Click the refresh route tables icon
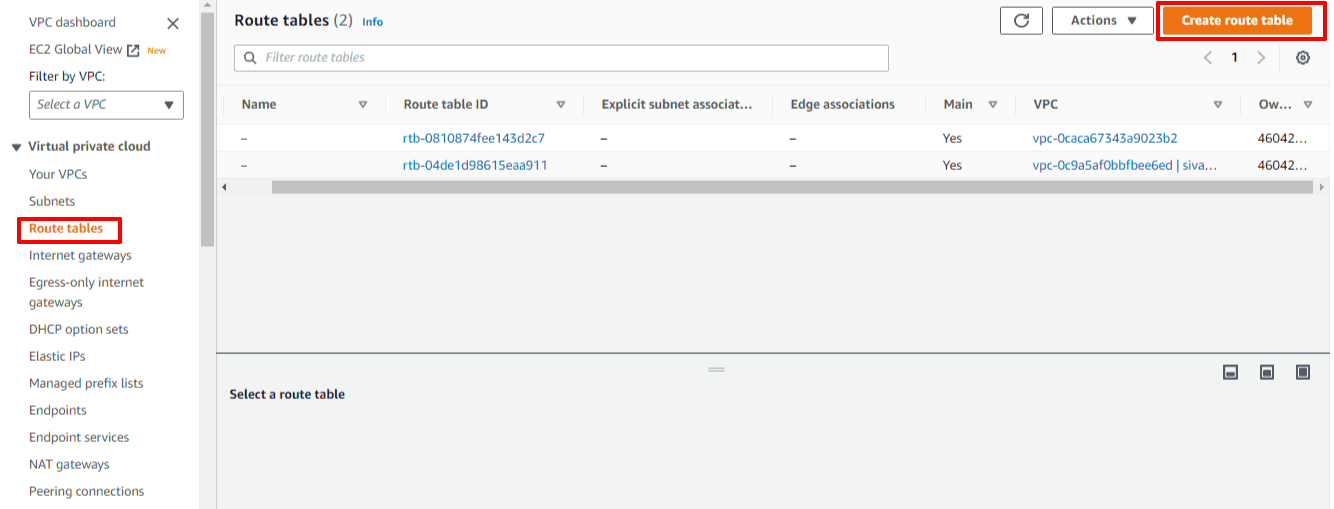Screen dimensions: 1334x509 tap(1021, 20)
